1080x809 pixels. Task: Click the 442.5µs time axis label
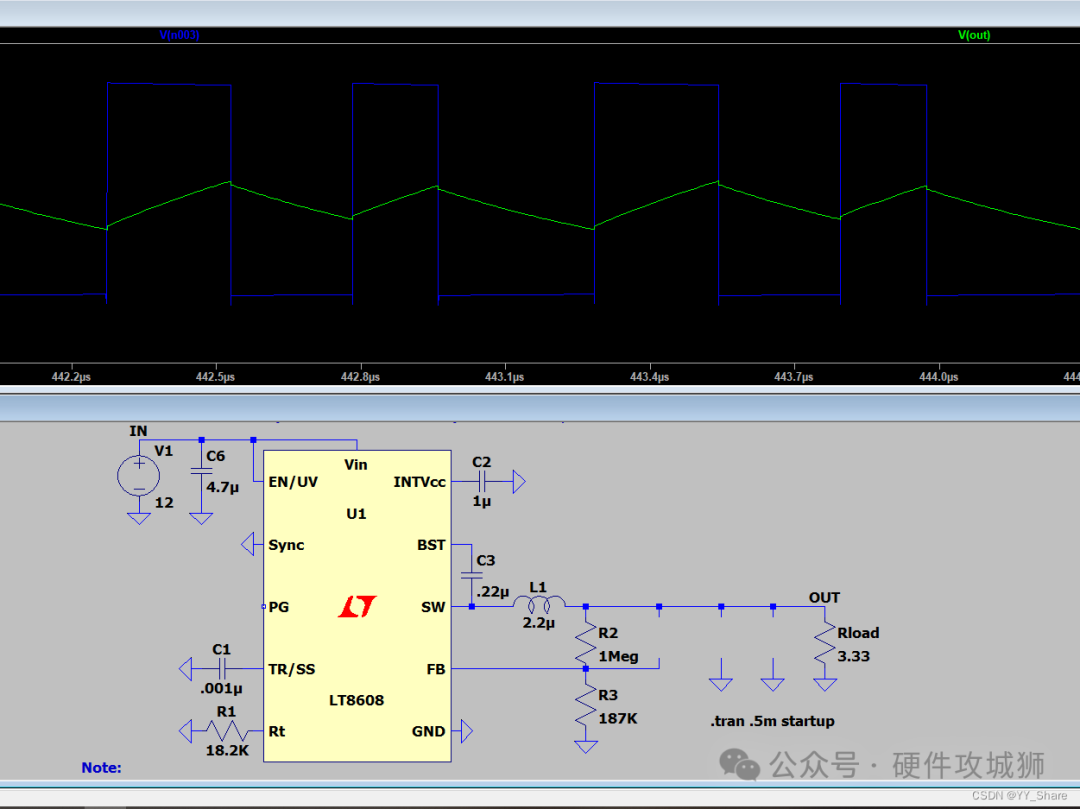click(215, 377)
